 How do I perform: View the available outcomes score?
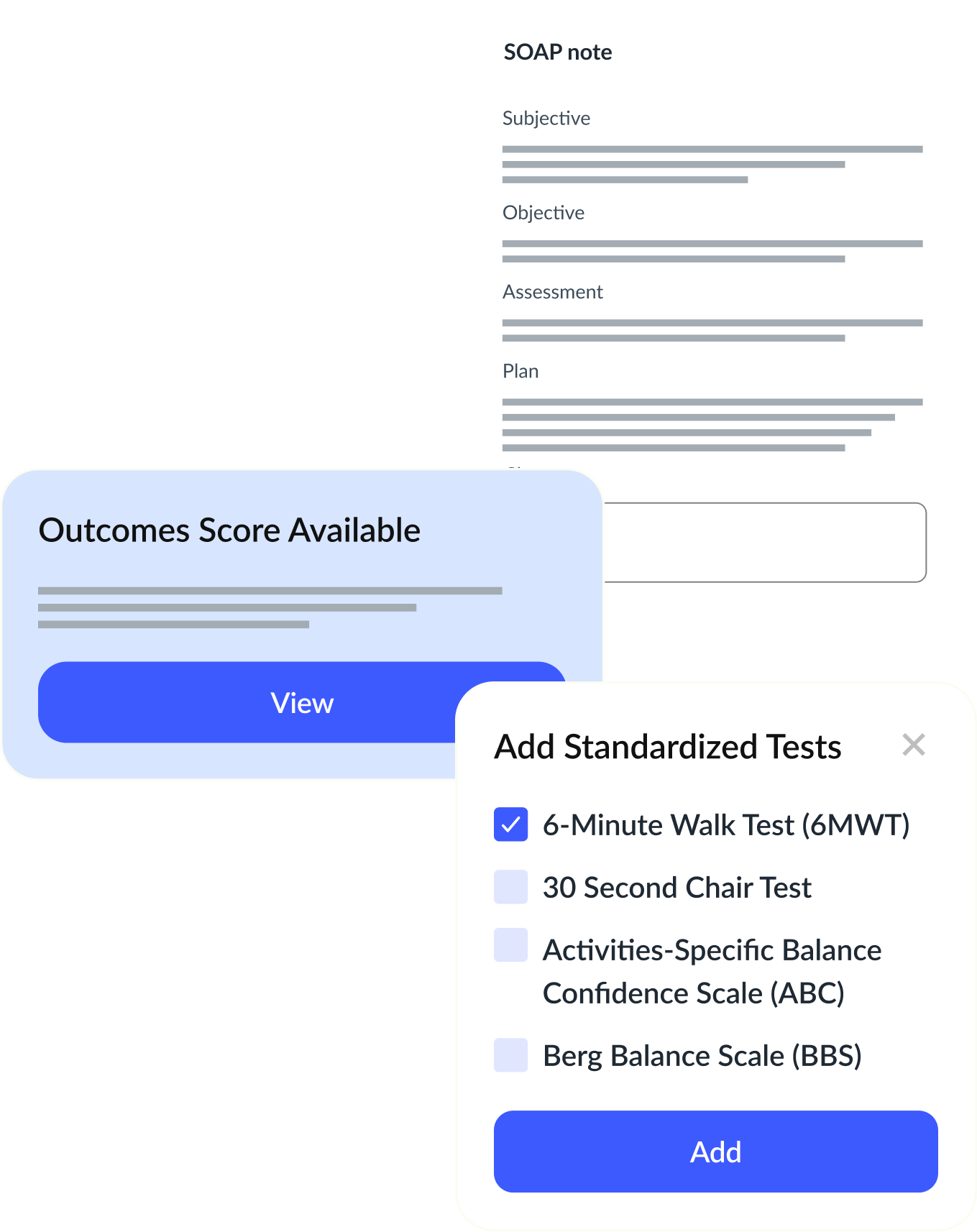302,702
